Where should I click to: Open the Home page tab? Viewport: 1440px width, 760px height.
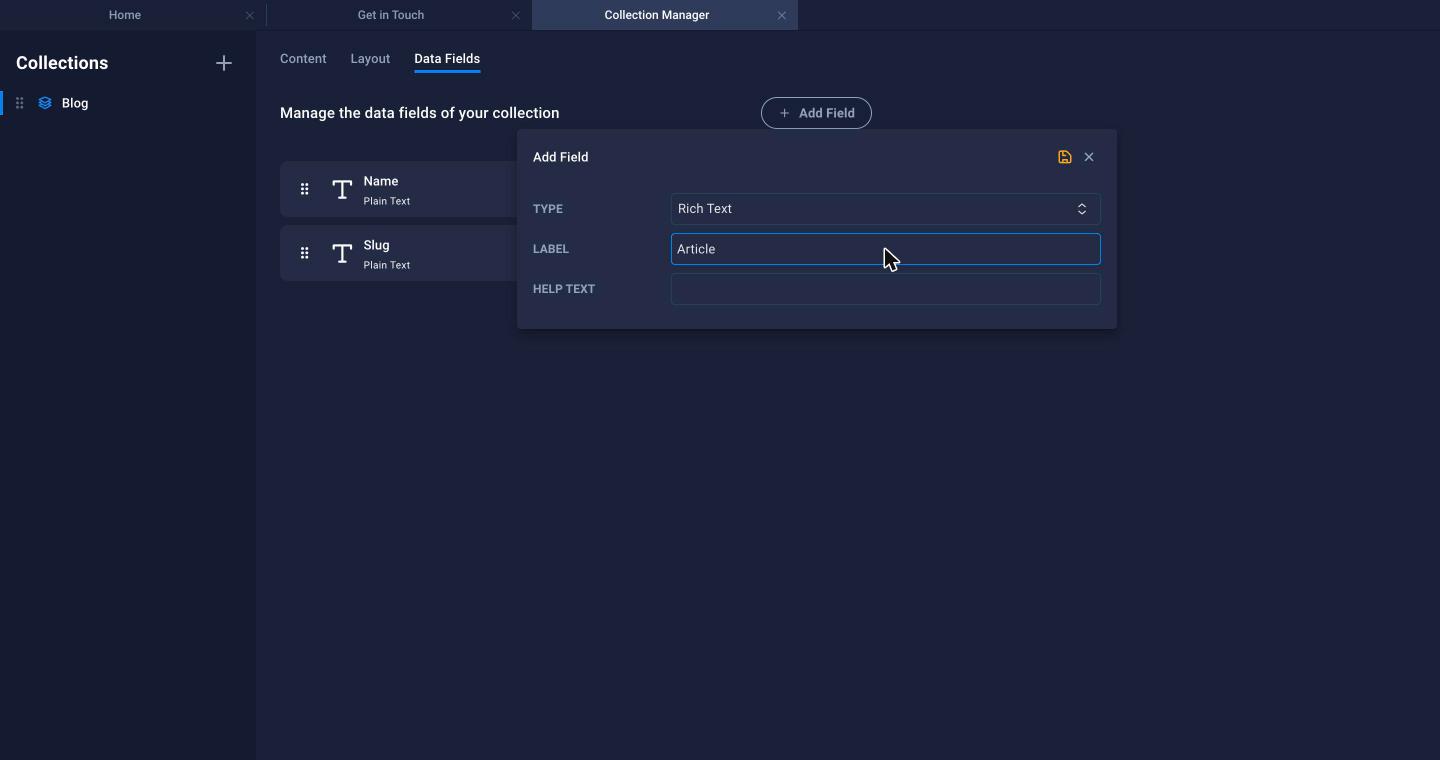pos(125,15)
